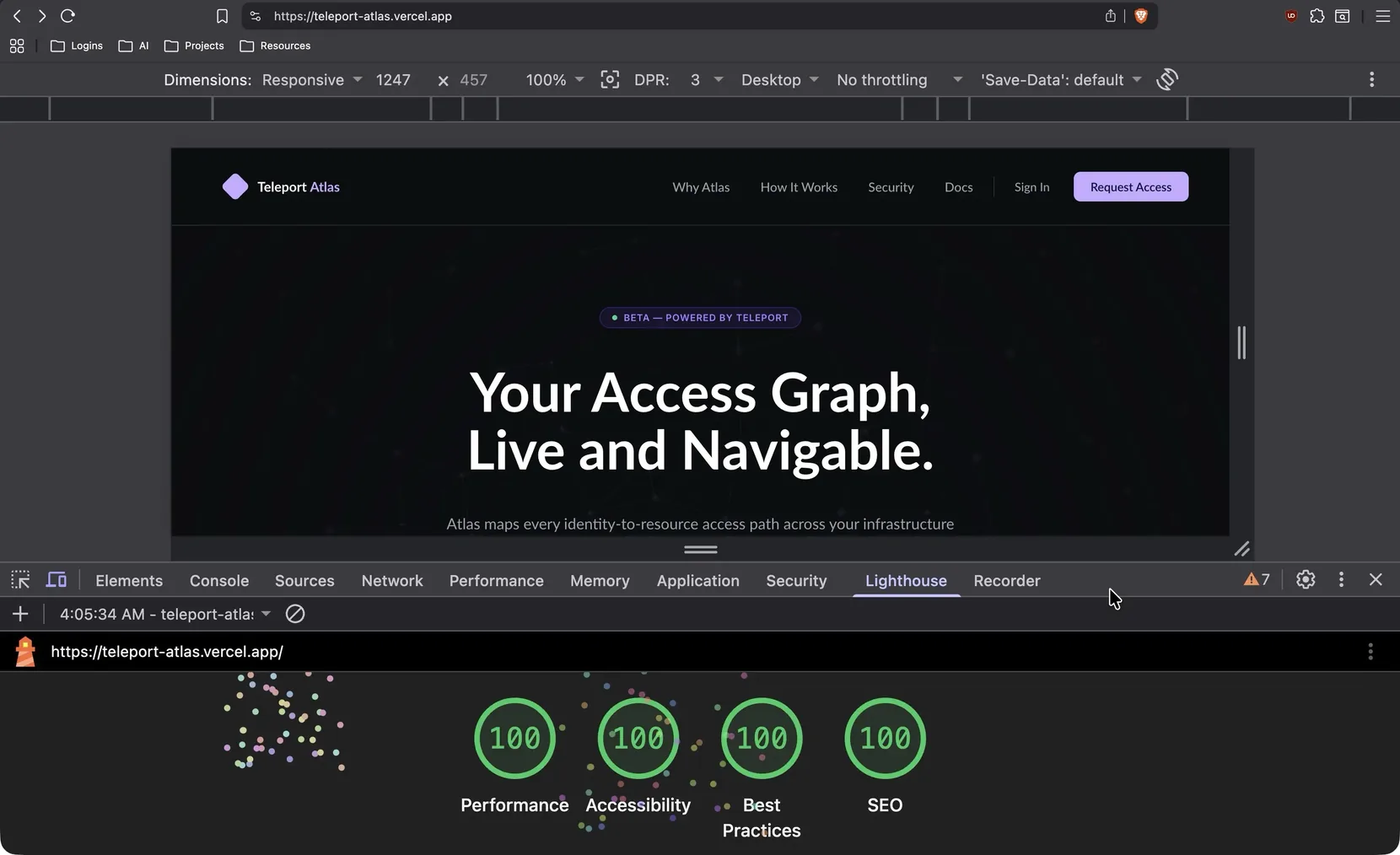The image size is (1400, 855).
Task: Open extensions puzzle icon
Action: 1317,16
